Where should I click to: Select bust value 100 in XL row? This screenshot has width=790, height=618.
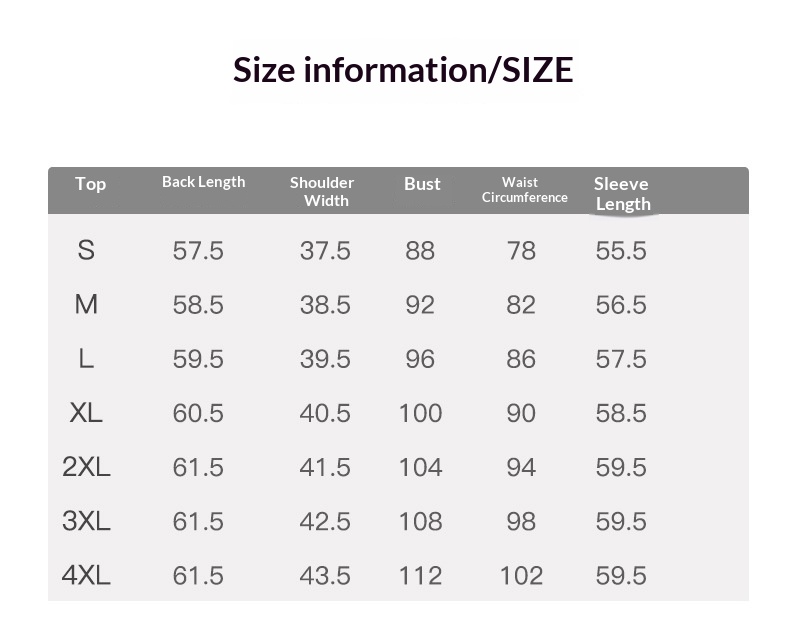tap(421, 414)
